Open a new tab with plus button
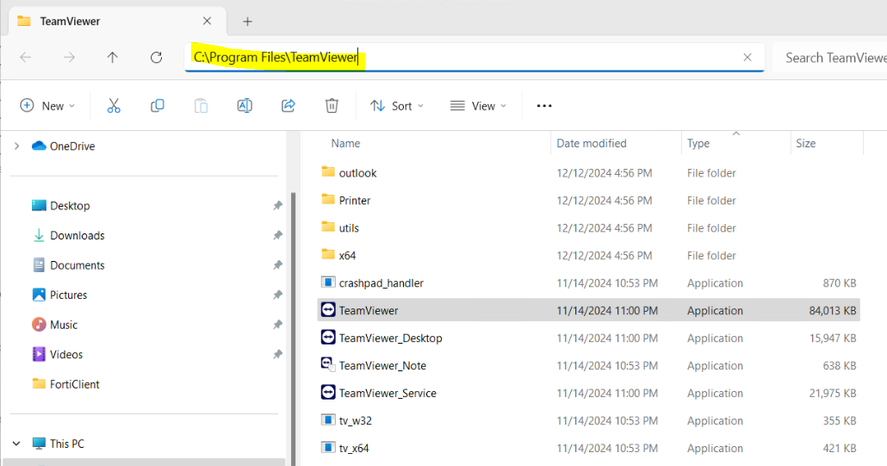The height and width of the screenshot is (466, 887). pyautogui.click(x=248, y=21)
